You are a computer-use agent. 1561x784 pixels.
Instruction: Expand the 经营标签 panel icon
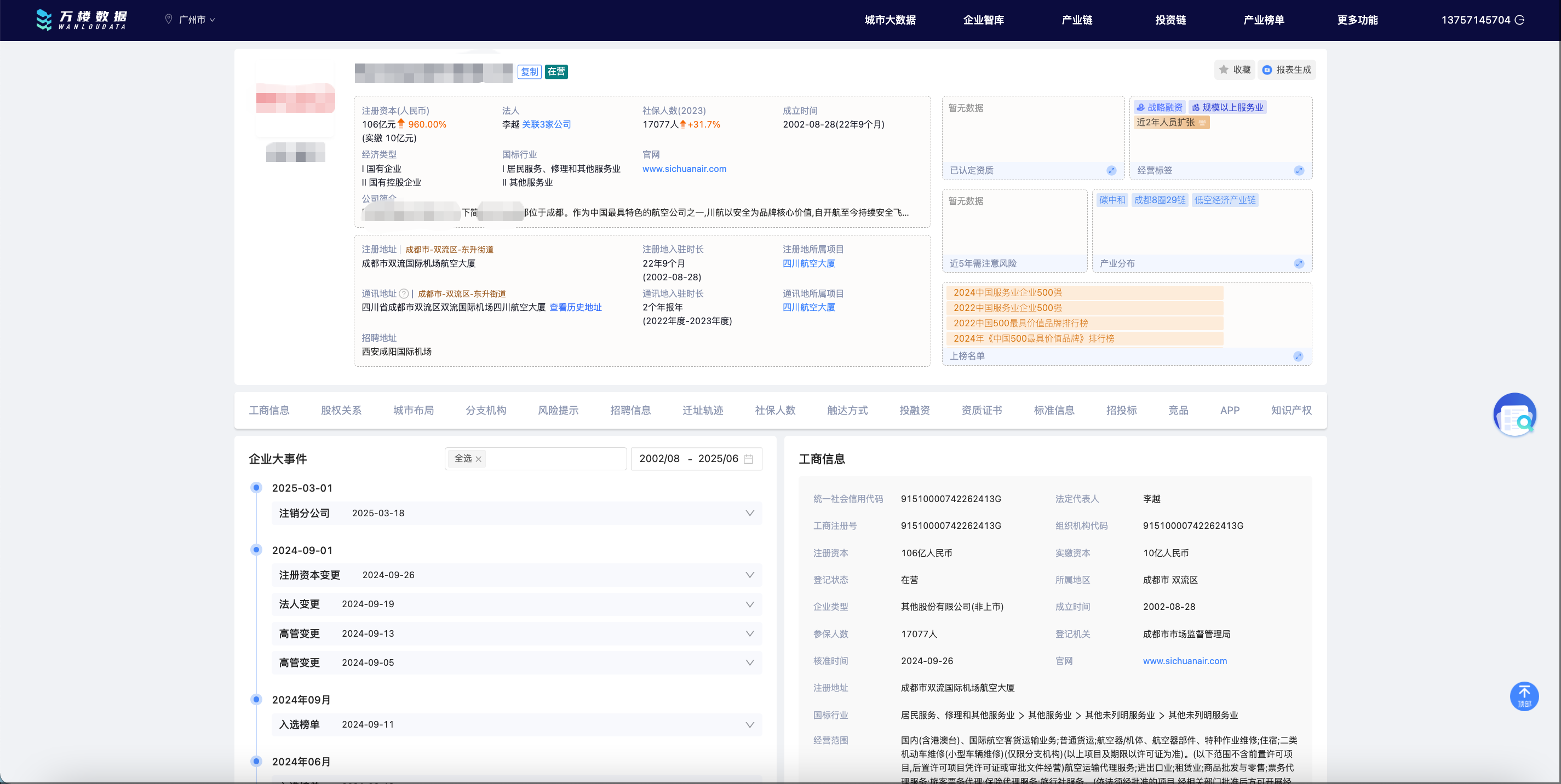(x=1299, y=170)
